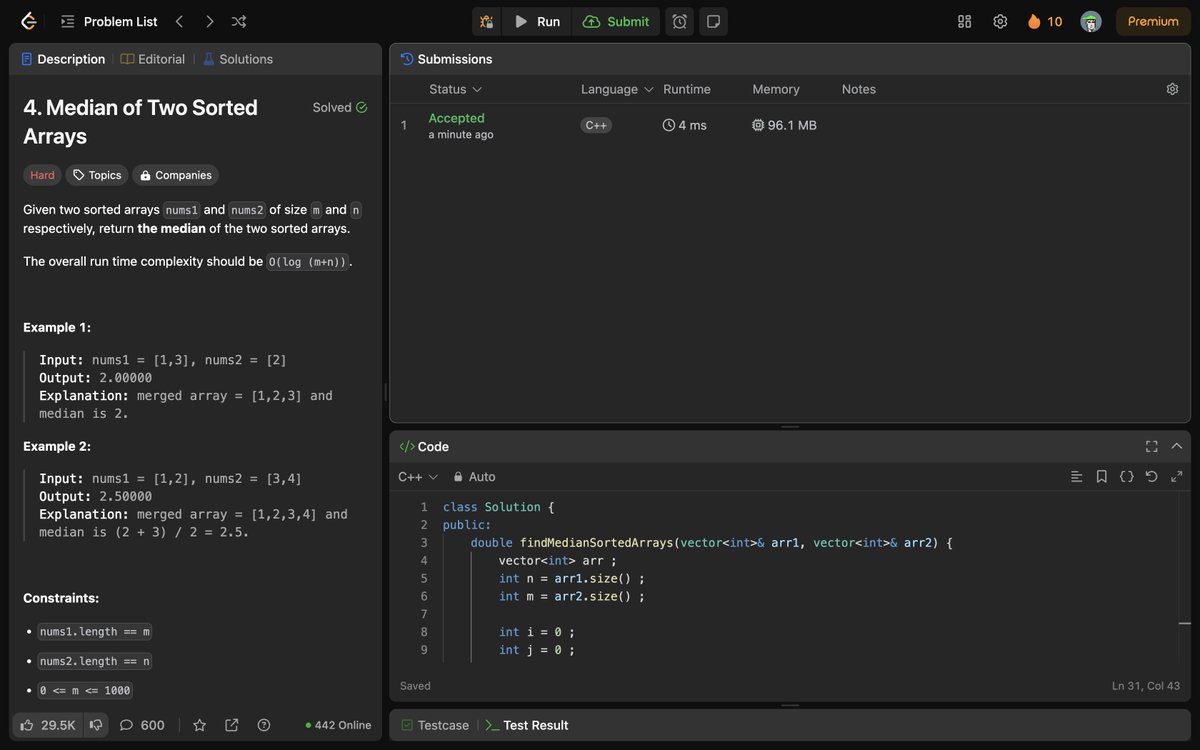Screen dimensions: 1200x750
Task: Share the problem via share icon
Action: tap(232, 725)
